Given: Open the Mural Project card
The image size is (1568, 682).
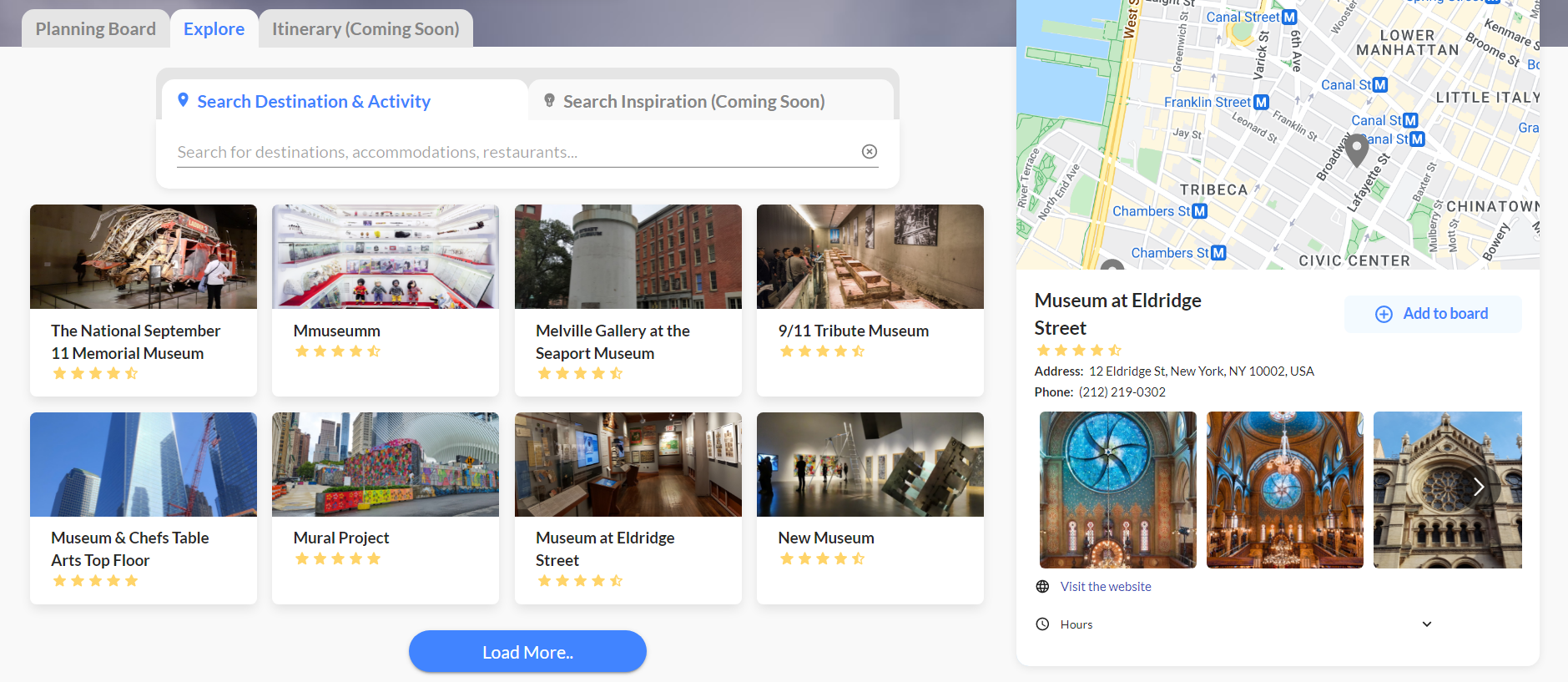Looking at the screenshot, I should click(385, 508).
